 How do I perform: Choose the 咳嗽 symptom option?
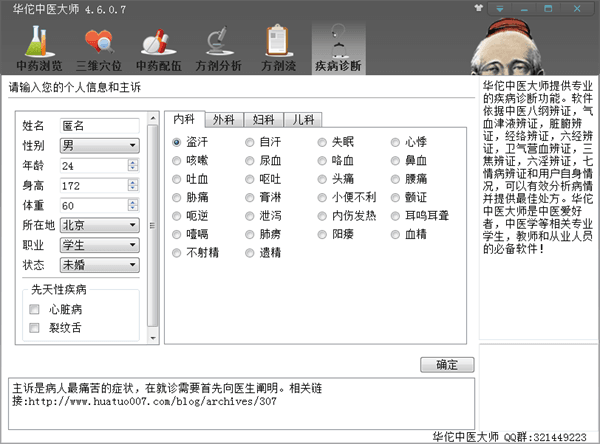coord(178,160)
